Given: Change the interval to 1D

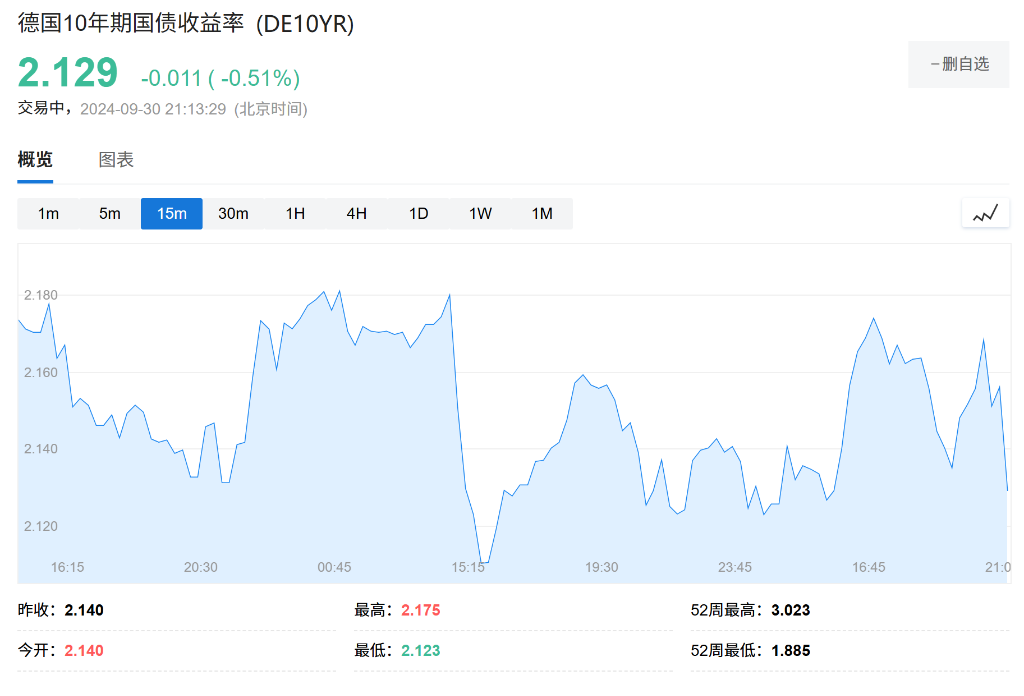Looking at the screenshot, I should pyautogui.click(x=418, y=214).
